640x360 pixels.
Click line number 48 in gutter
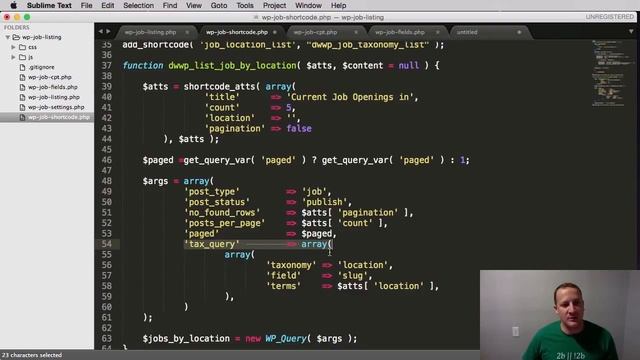pos(107,181)
